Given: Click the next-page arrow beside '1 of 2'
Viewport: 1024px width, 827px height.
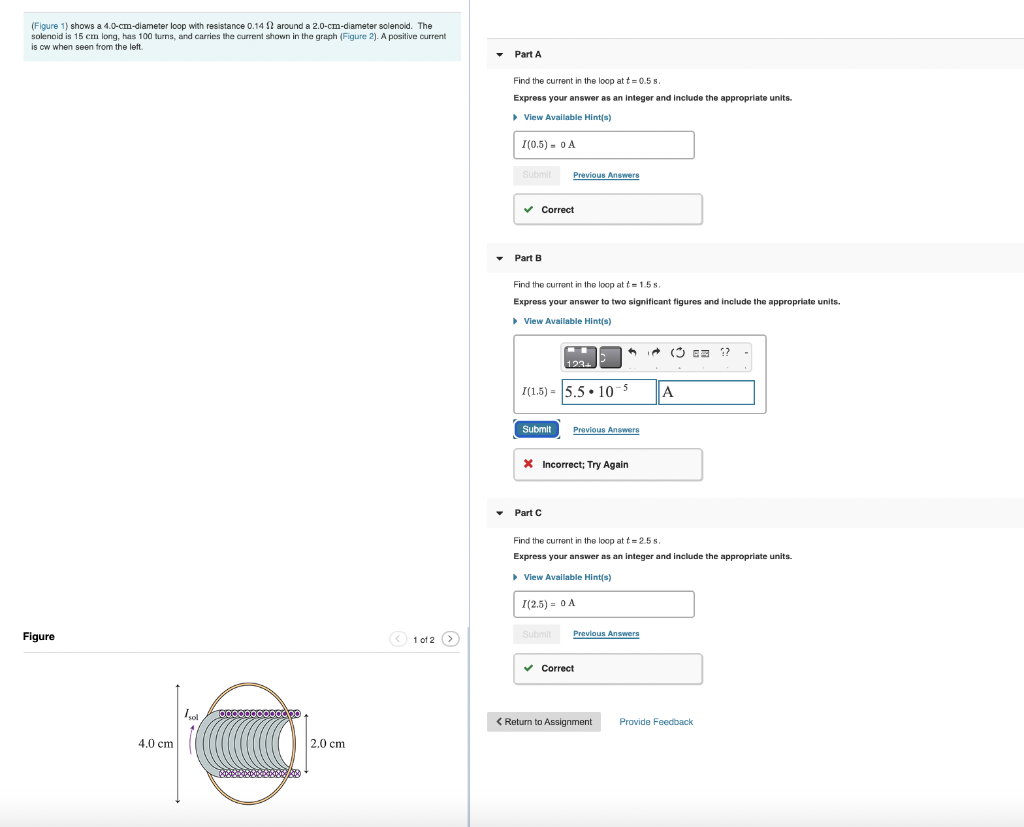Looking at the screenshot, I should click(450, 638).
